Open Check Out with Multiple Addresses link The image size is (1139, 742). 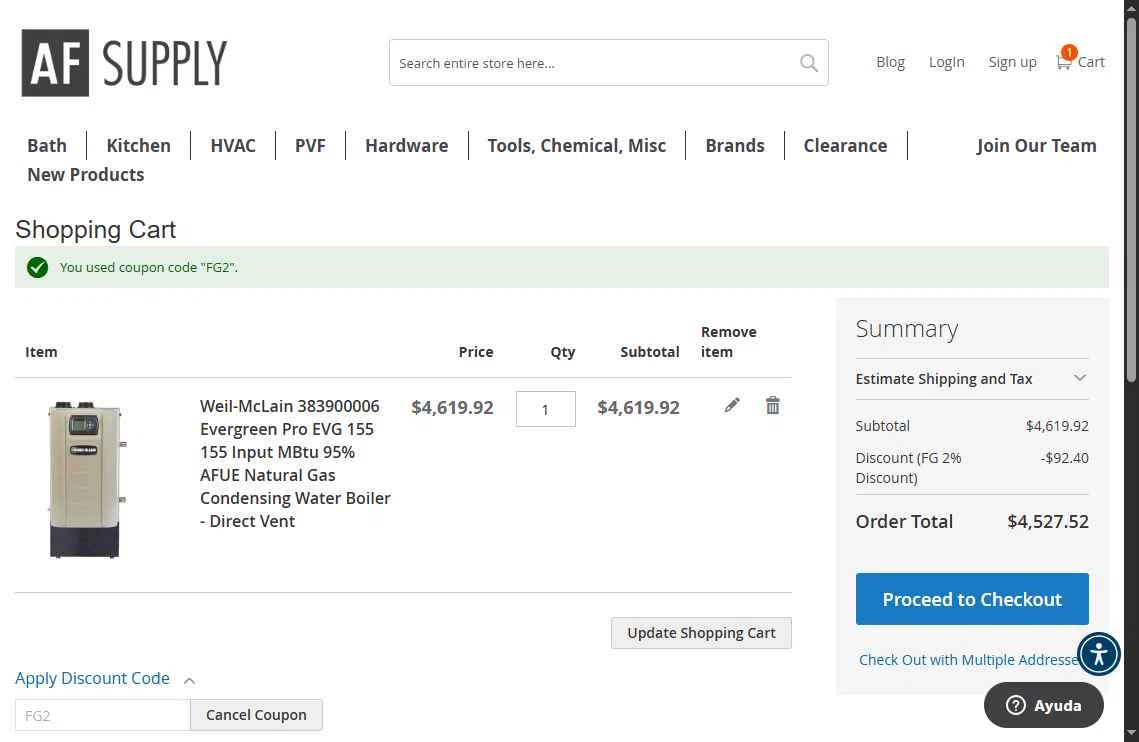coord(968,659)
